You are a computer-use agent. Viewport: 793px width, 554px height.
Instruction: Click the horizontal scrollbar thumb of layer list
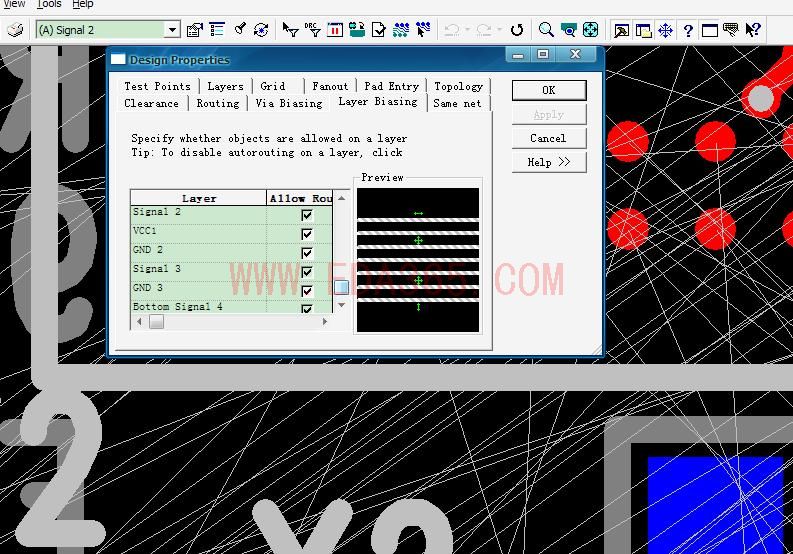coord(156,321)
